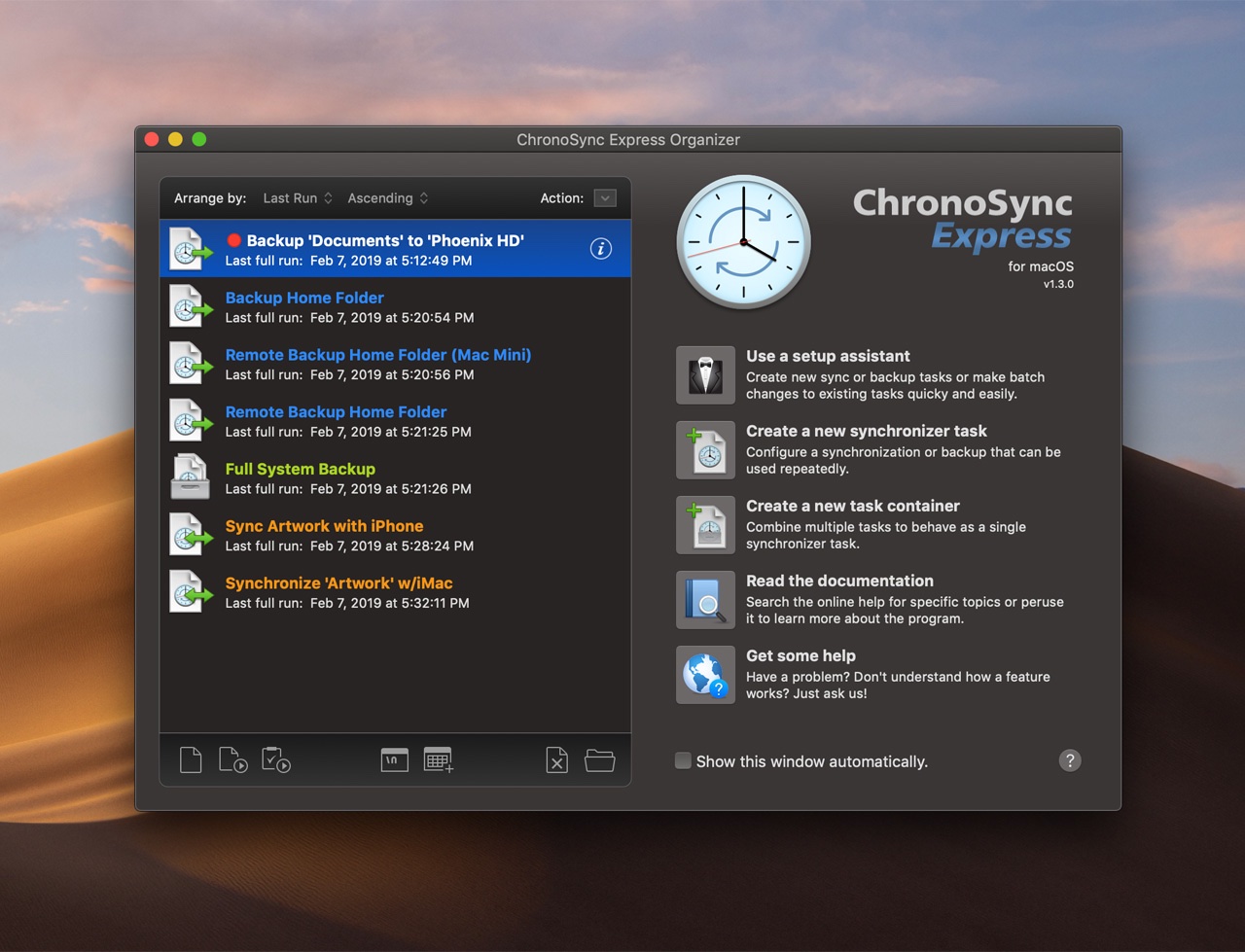
Task: Click the 'Get some help' globe icon
Action: 705,675
